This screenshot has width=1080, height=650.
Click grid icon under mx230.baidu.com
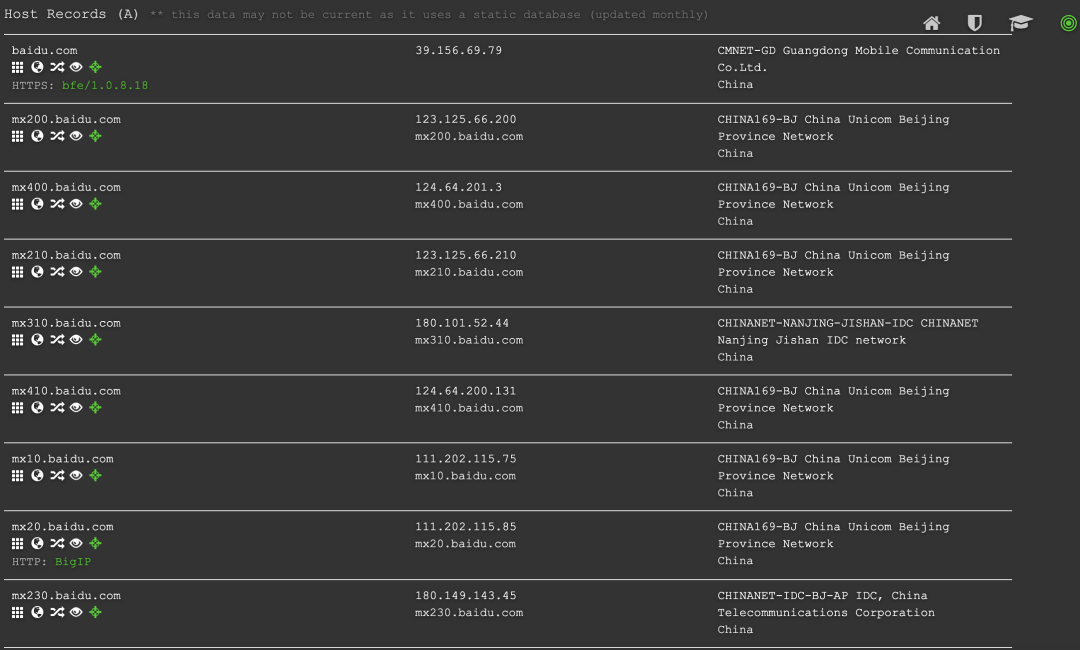click(17, 612)
